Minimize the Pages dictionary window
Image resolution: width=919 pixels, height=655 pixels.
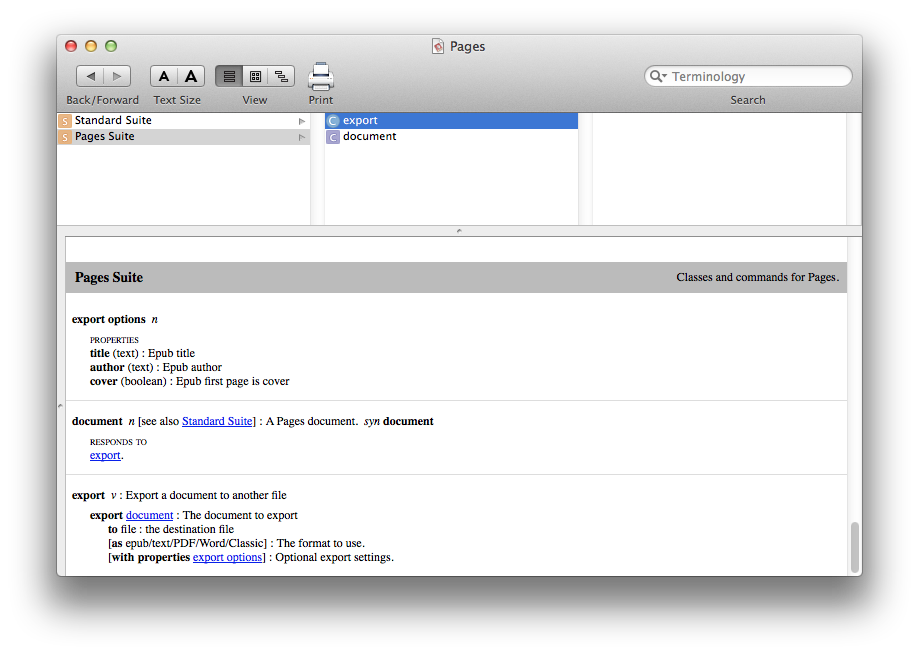(91, 46)
